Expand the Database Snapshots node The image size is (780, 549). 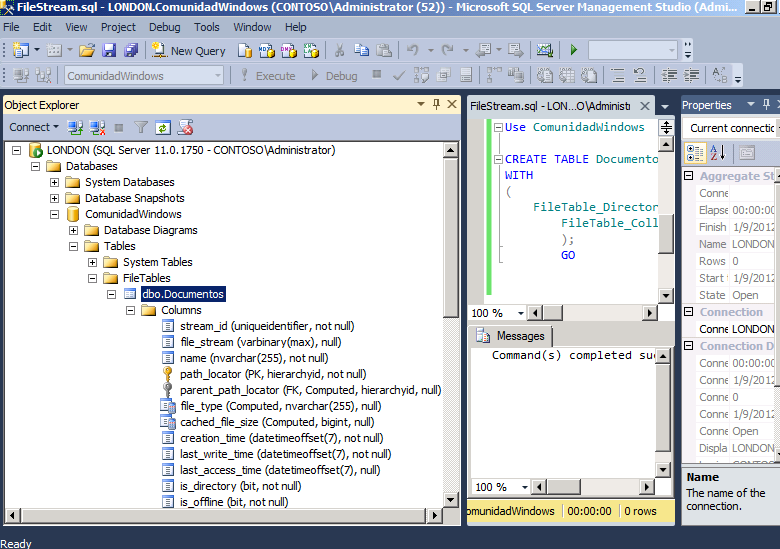pos(55,198)
